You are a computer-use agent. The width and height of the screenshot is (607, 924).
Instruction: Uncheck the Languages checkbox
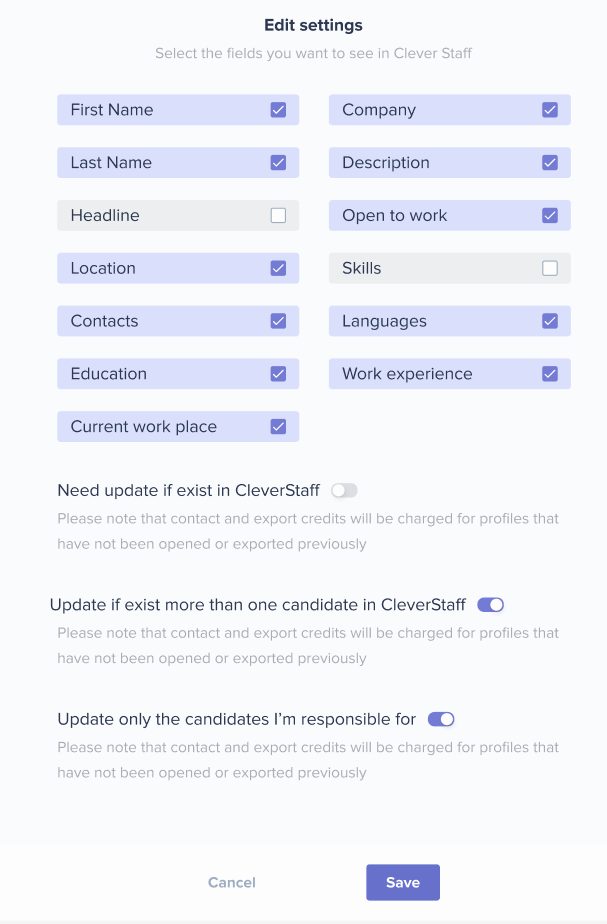pos(550,321)
